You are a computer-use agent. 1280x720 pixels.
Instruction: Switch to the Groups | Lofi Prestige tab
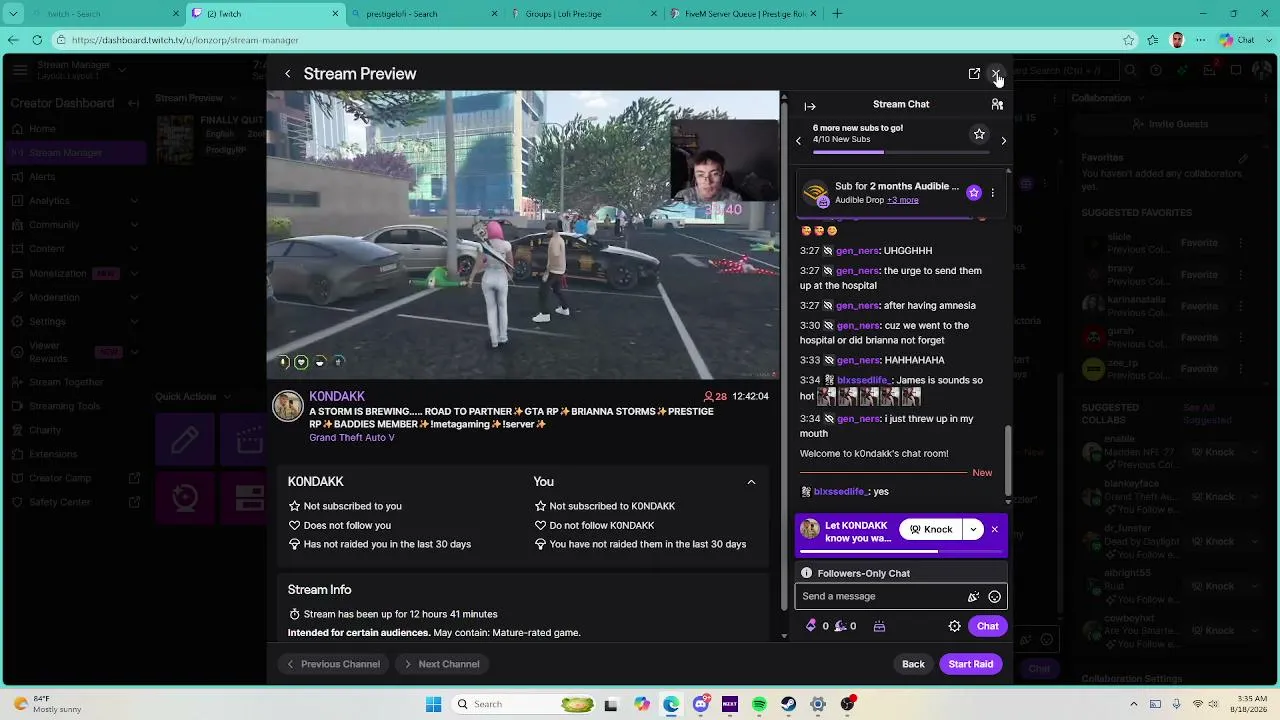[x=584, y=14]
